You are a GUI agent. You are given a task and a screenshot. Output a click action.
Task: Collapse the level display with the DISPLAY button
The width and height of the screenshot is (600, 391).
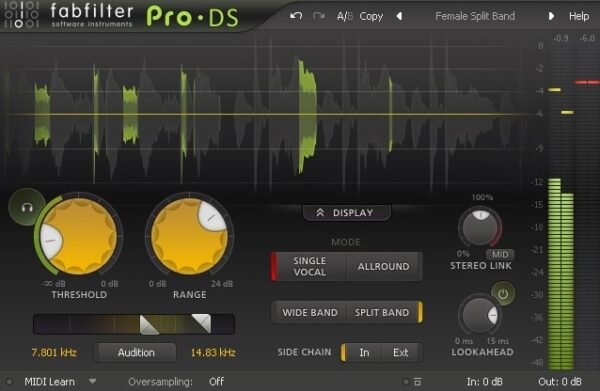pos(347,213)
